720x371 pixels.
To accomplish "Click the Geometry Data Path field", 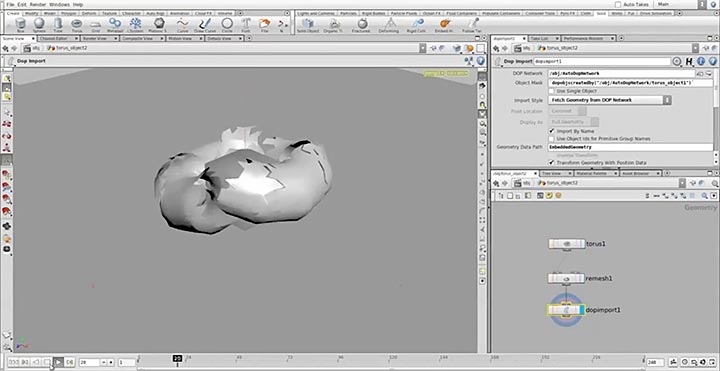I will tap(630, 147).
